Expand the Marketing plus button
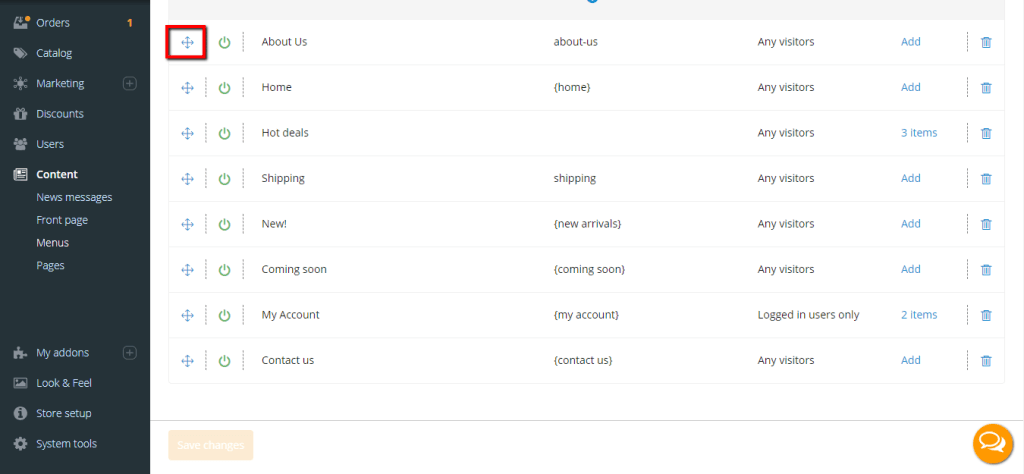The image size is (1024, 474). [x=130, y=84]
